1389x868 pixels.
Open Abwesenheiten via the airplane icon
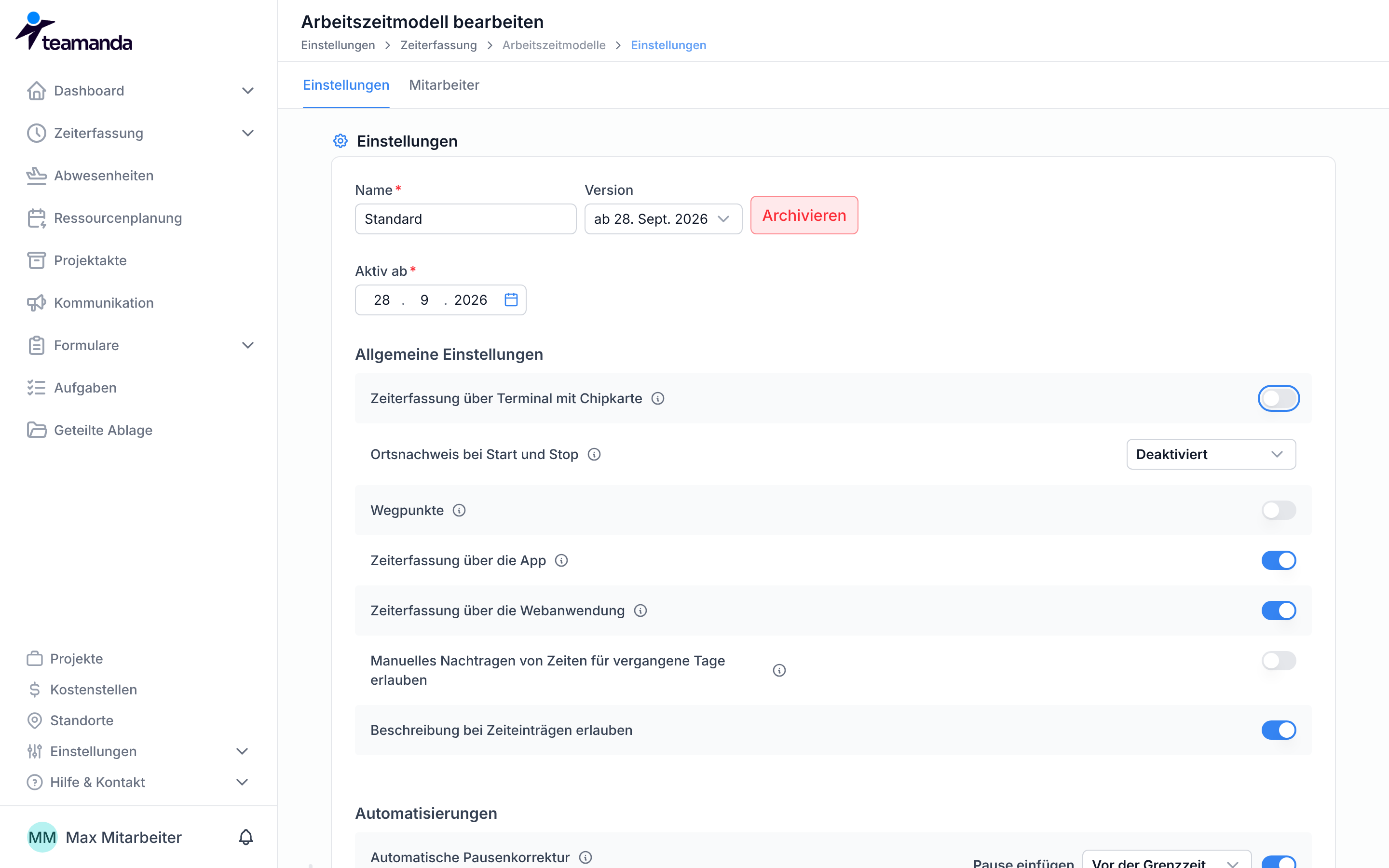36,176
